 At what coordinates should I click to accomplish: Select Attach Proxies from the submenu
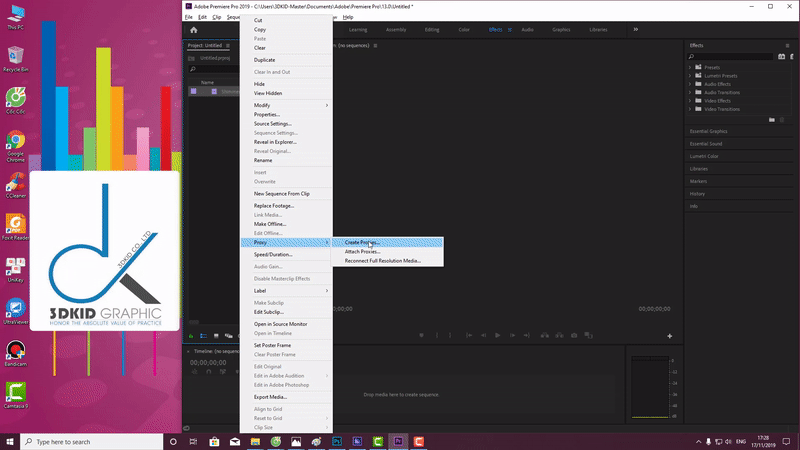click(362, 251)
